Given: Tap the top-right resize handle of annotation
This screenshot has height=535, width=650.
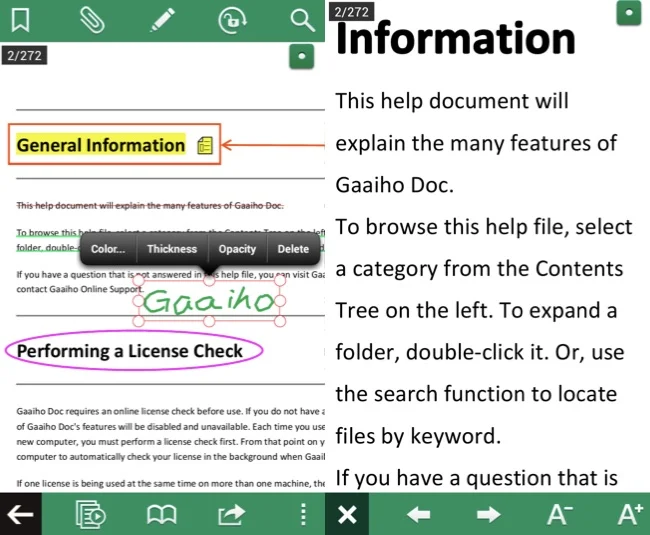Looking at the screenshot, I should click(280, 281).
